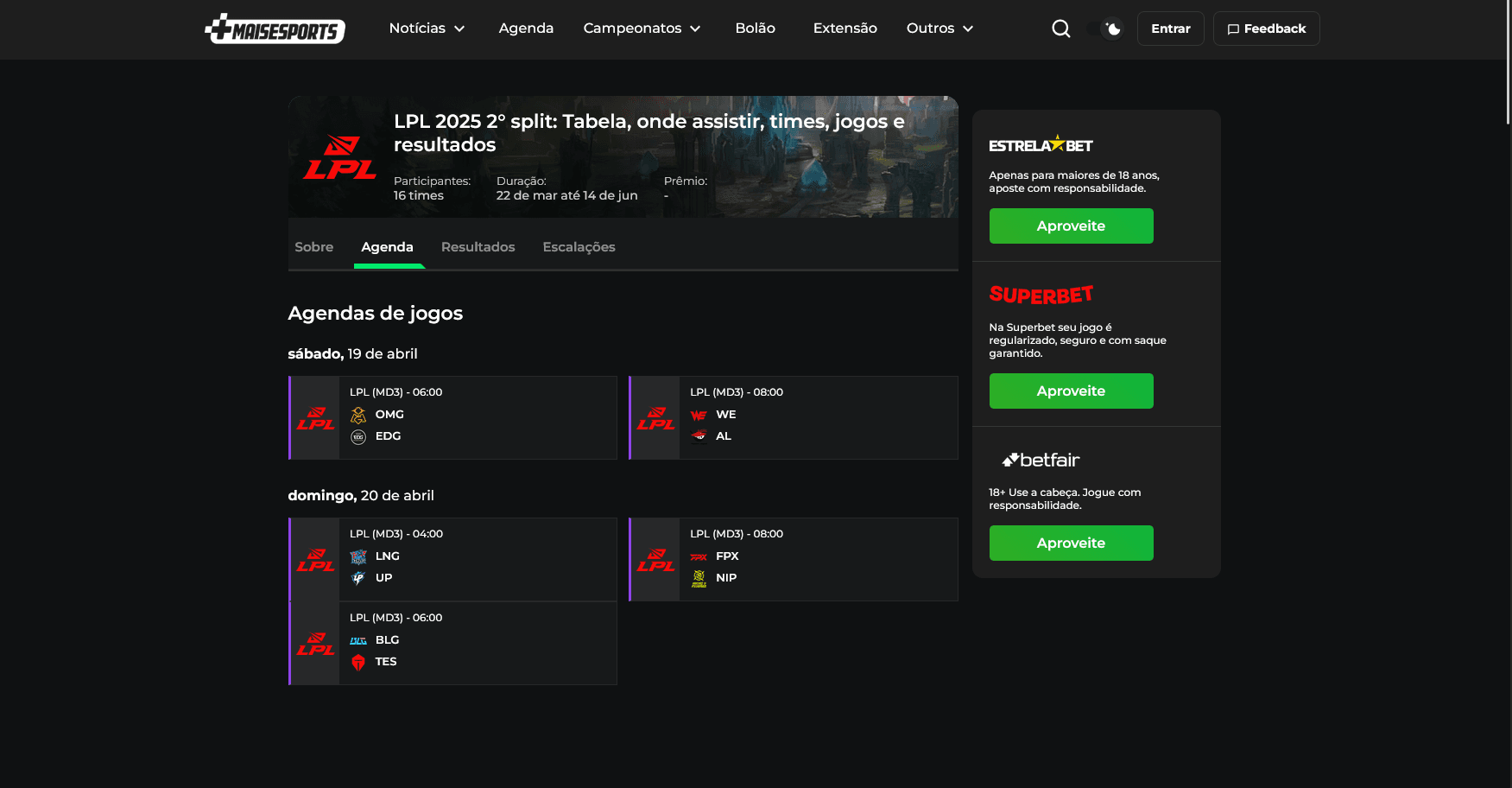Click the 'sábado, 19 de abril' date heading
The image size is (1512, 788).
(x=352, y=353)
